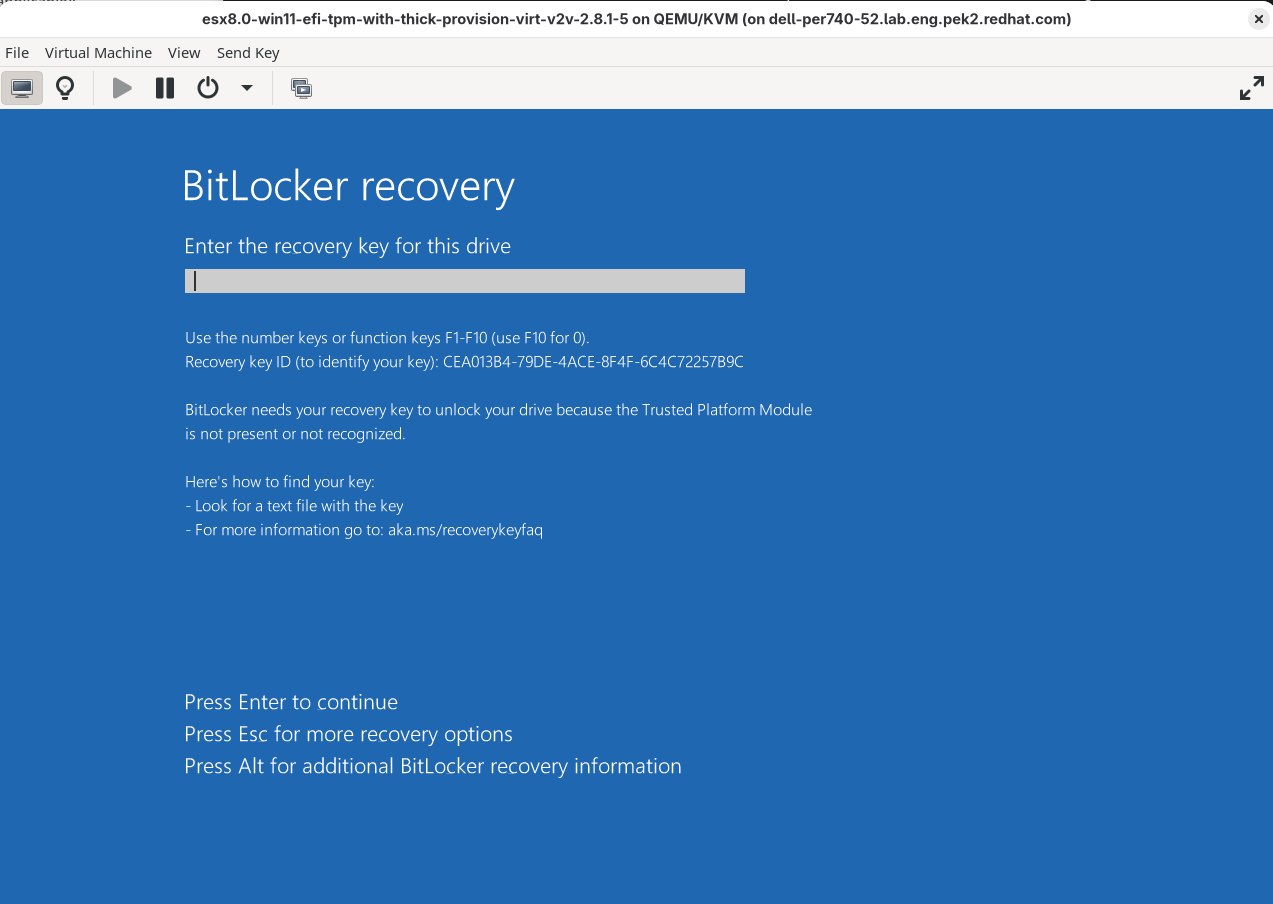The image size is (1273, 904).
Task: Click the window title bar text
Action: (636, 19)
